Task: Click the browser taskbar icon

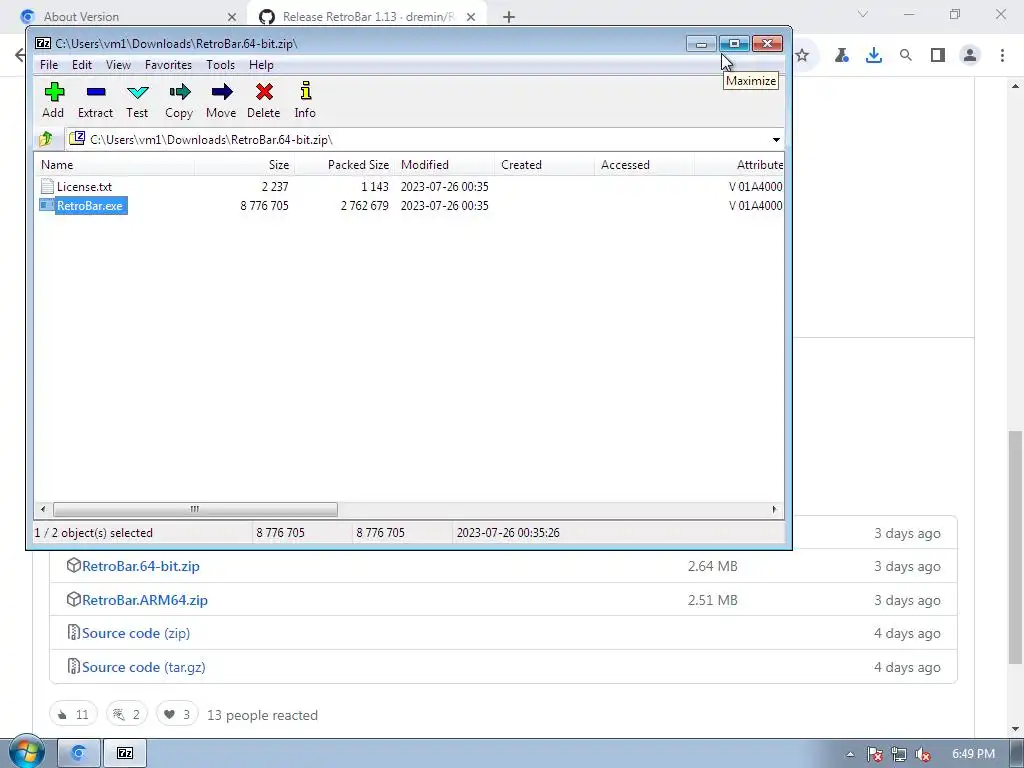Action: [79, 753]
